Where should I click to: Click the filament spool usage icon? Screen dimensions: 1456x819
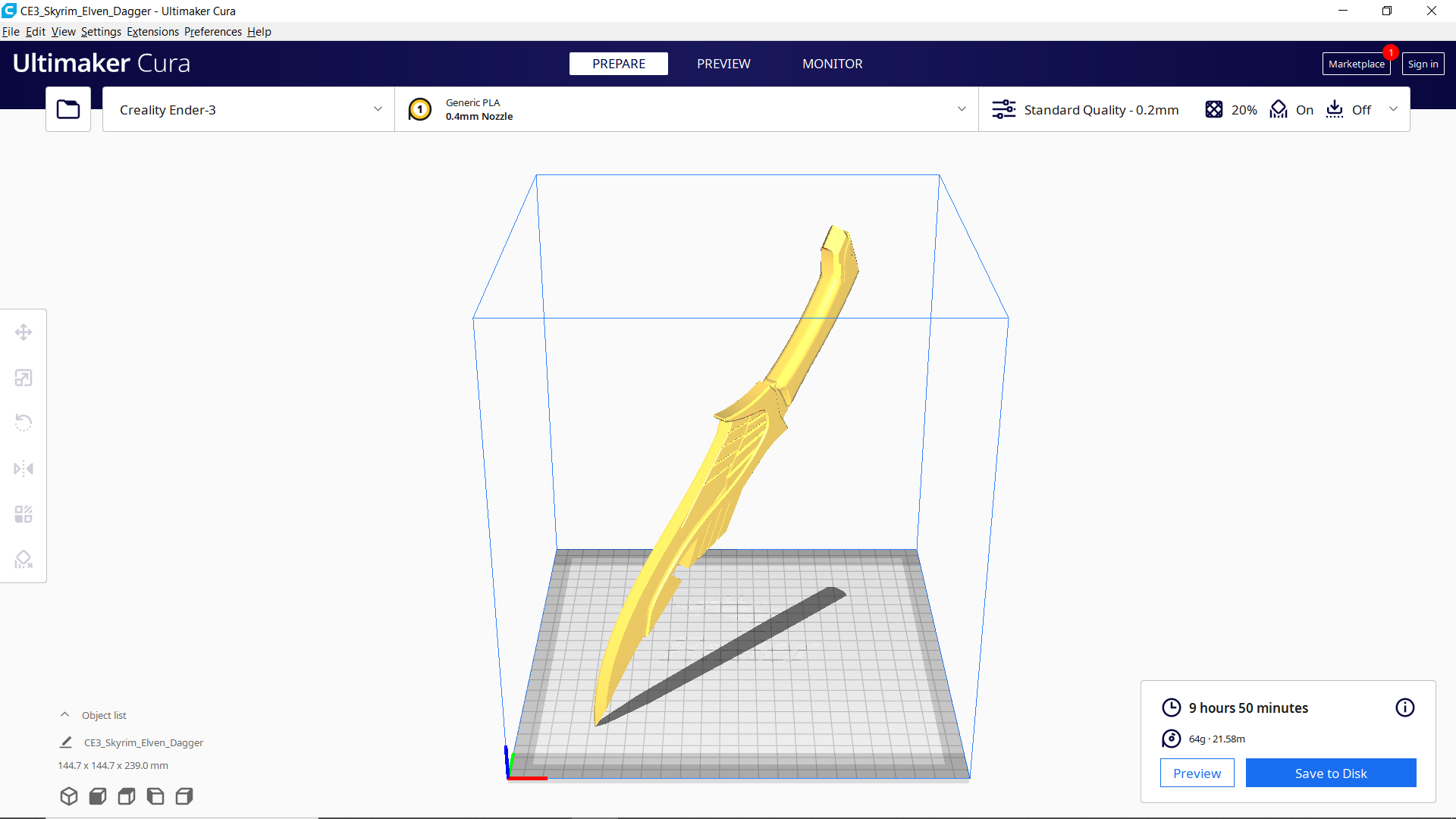point(1172,739)
